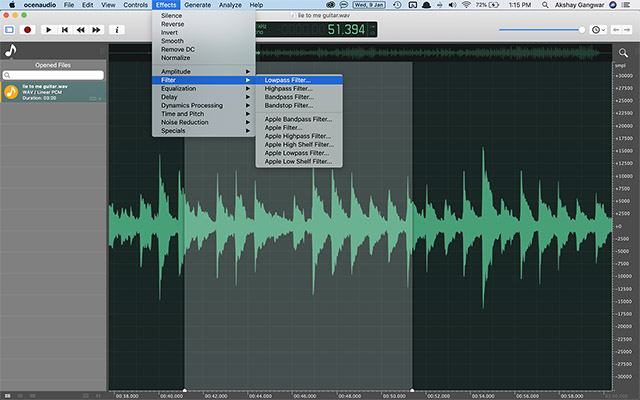Image resolution: width=640 pixels, height=400 pixels.
Task: Expand the Filter submenu
Action: pyautogui.click(x=204, y=80)
